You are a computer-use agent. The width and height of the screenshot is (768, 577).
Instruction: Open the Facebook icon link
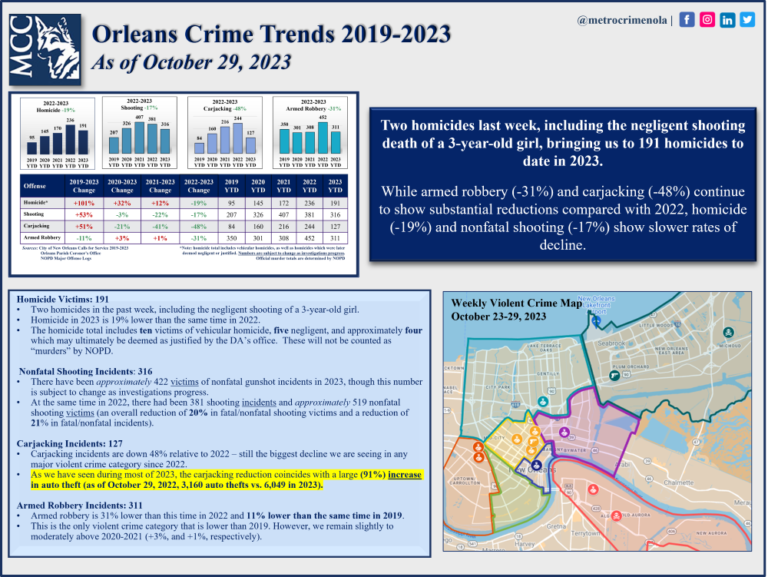[x=687, y=19]
